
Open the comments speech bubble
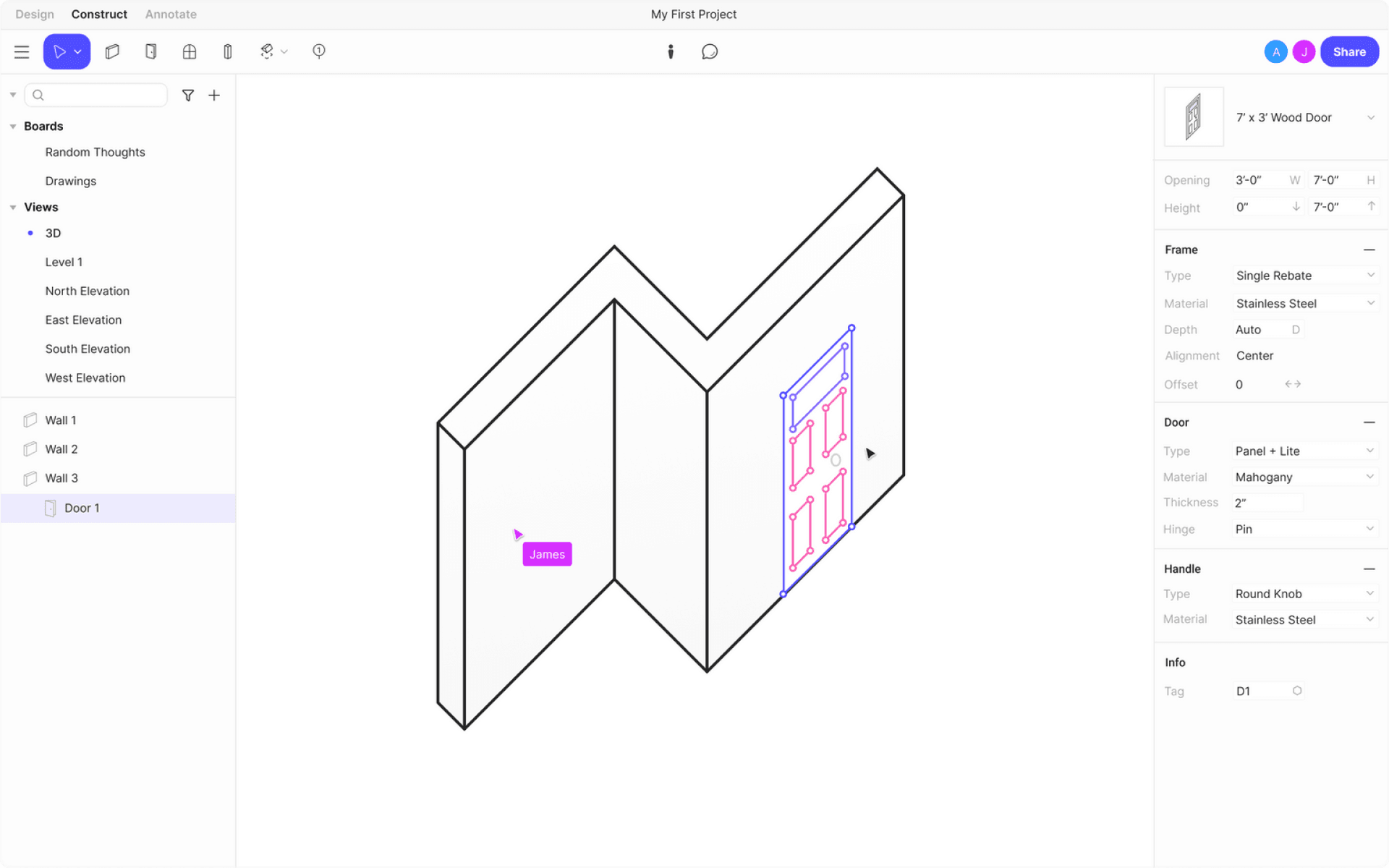coord(710,51)
